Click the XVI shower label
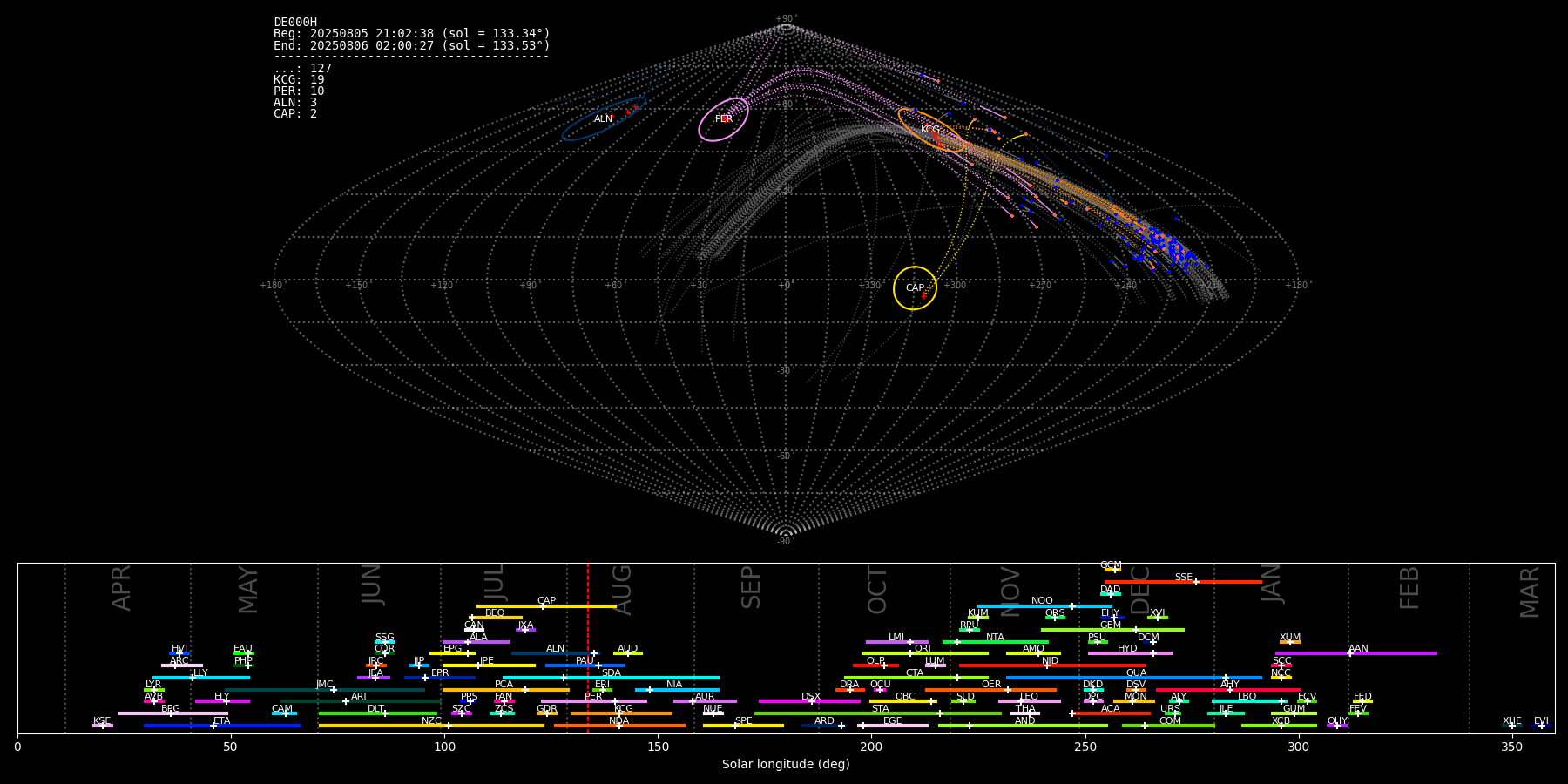 pyautogui.click(x=1157, y=613)
